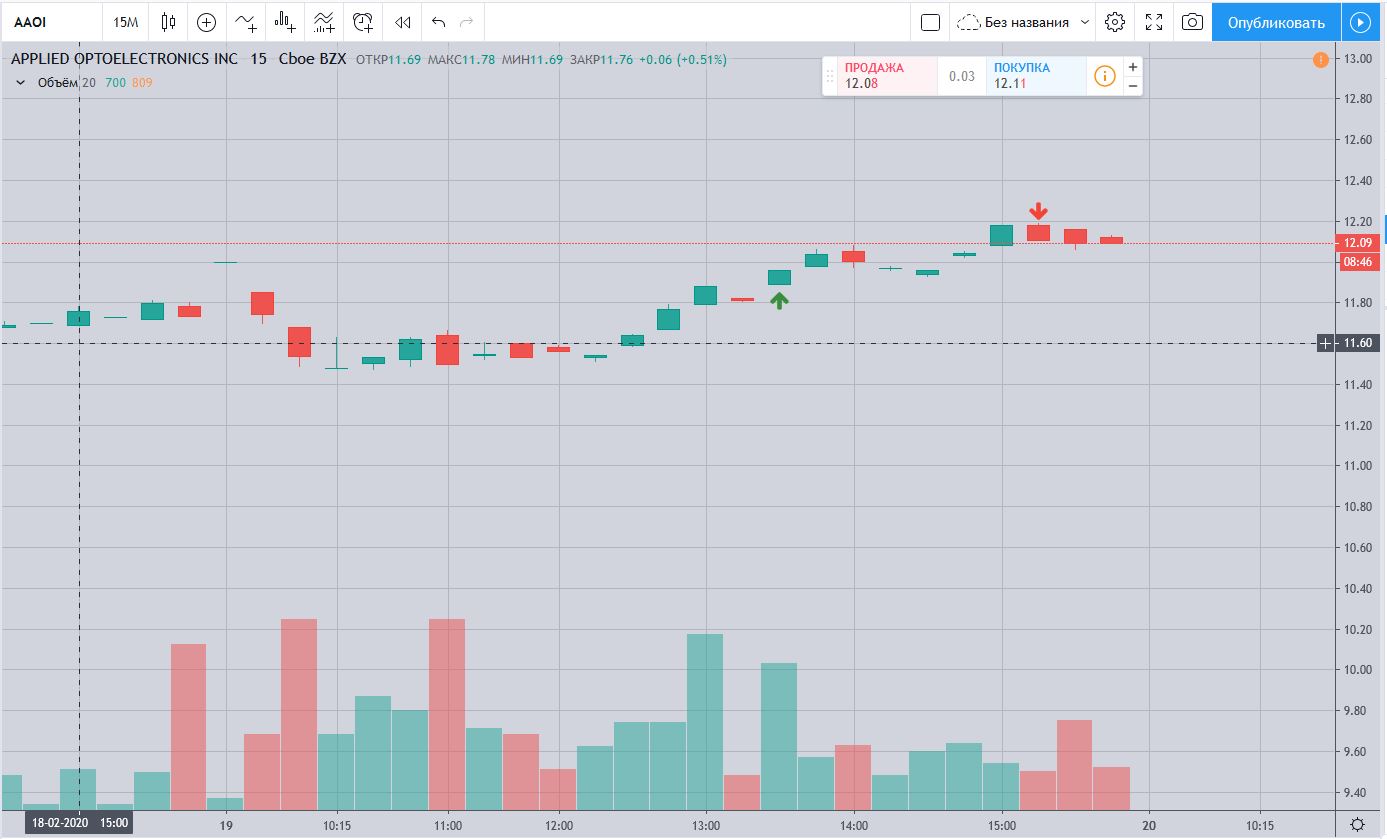
Task: Click the ПРОДАЖА 12.08 sell button
Action: (888, 76)
